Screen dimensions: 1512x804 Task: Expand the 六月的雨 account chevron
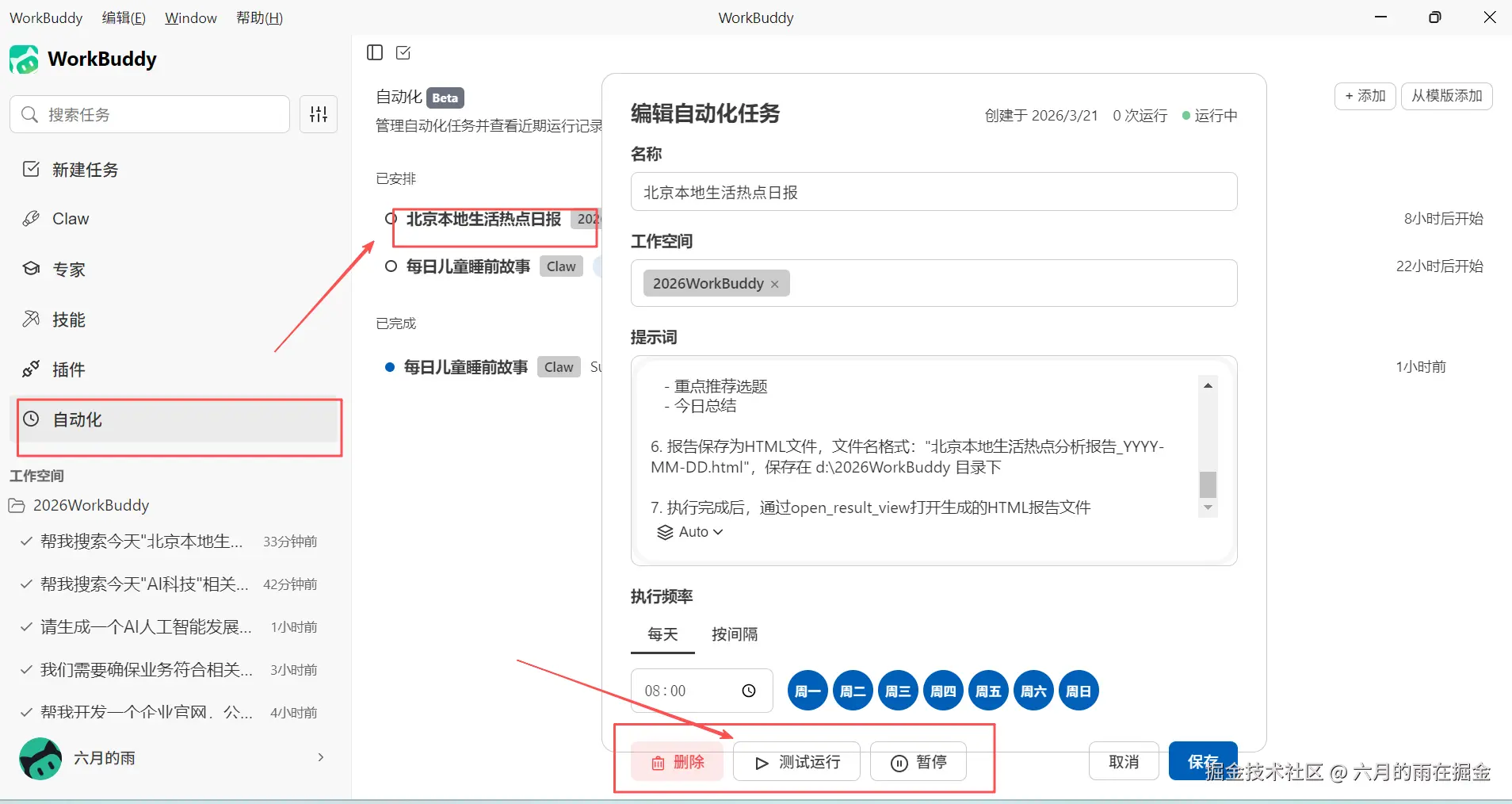(x=321, y=758)
